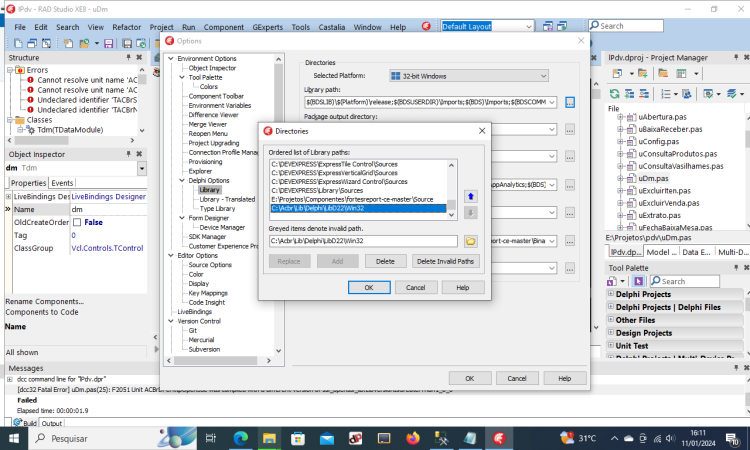Open File Explorer from the taskbar
The width and height of the screenshot is (750, 450).
click(x=269, y=438)
